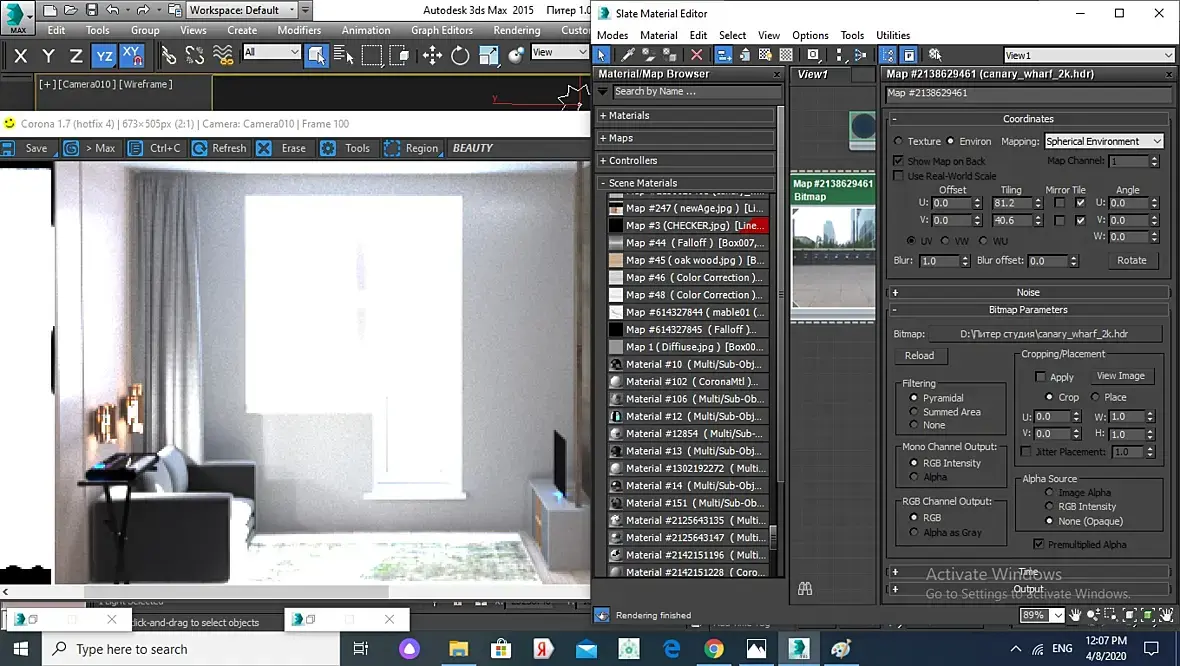1180x666 pixels.
Task: Click the Bind to Space Warp tool
Action: click(x=223, y=55)
